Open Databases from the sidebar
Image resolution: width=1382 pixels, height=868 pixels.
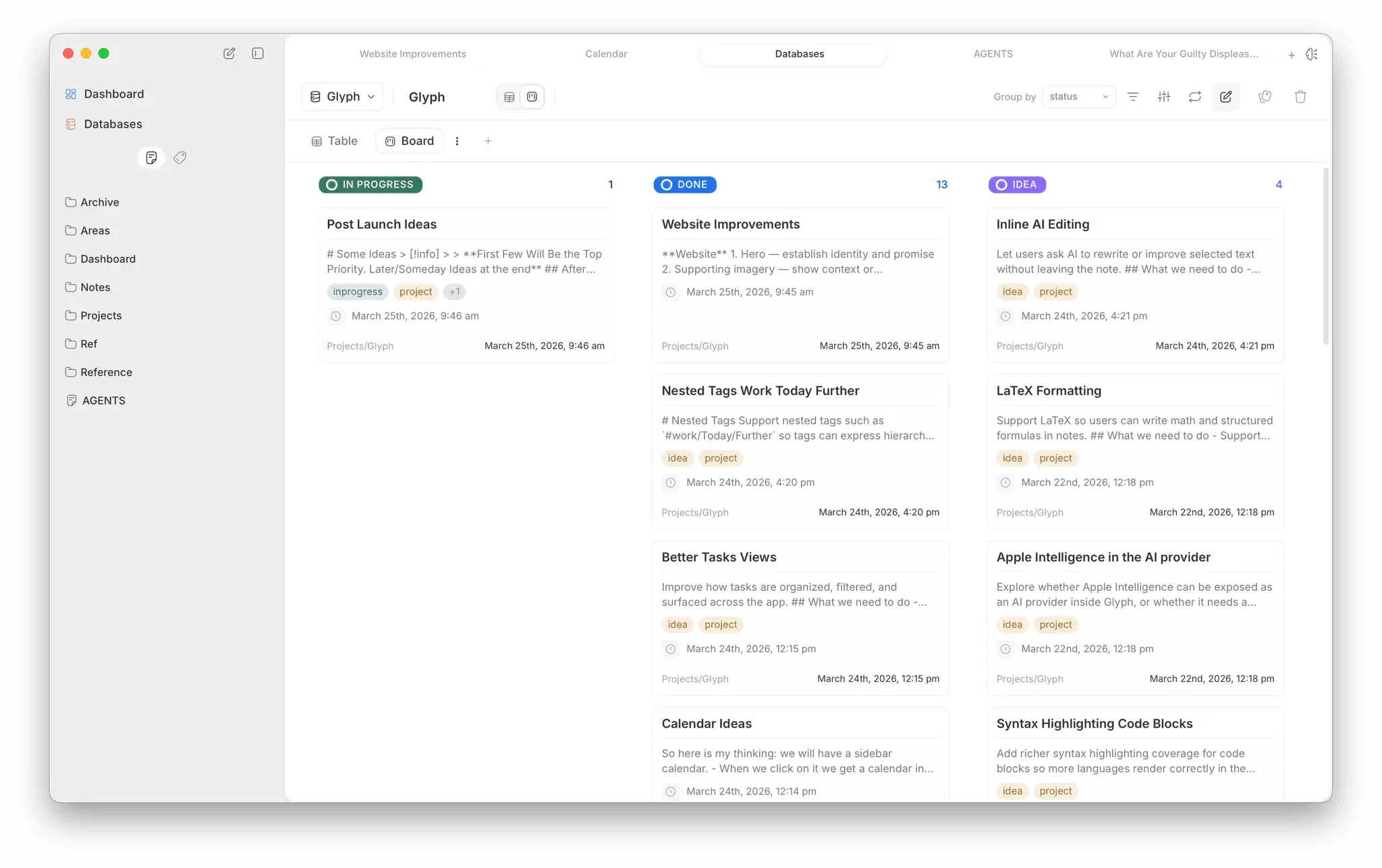pyautogui.click(x=104, y=124)
